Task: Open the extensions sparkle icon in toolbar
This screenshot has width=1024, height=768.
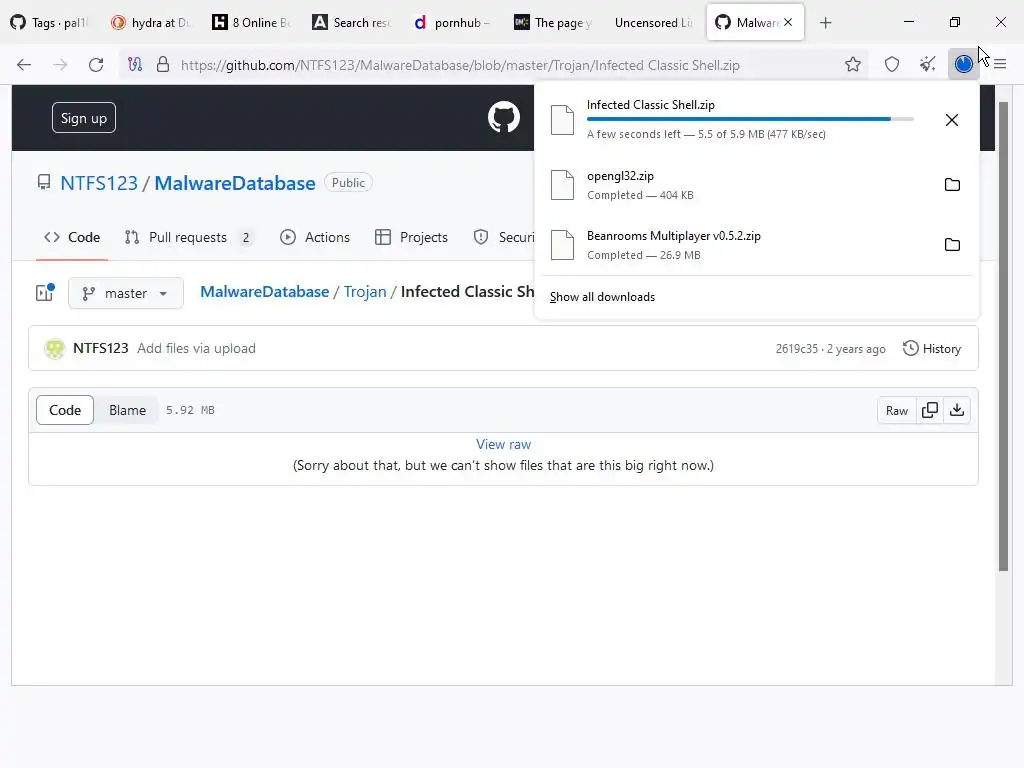Action: 927,65
